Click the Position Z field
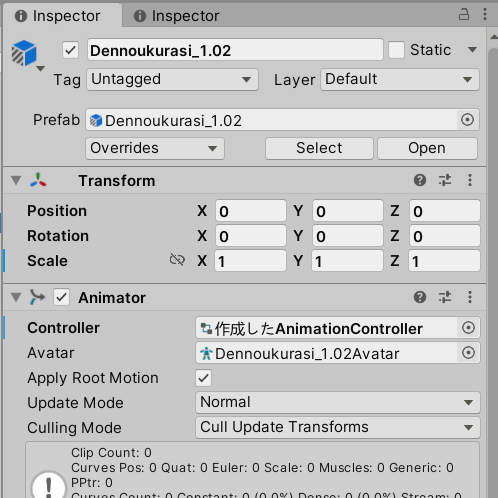This screenshot has width=498, height=498. point(445,211)
